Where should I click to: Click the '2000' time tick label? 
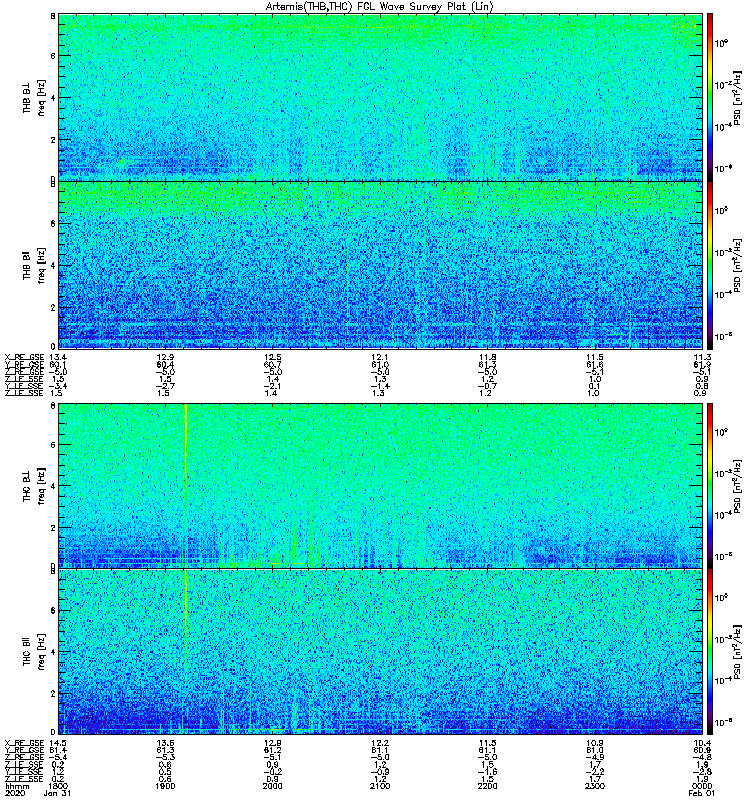(x=272, y=786)
